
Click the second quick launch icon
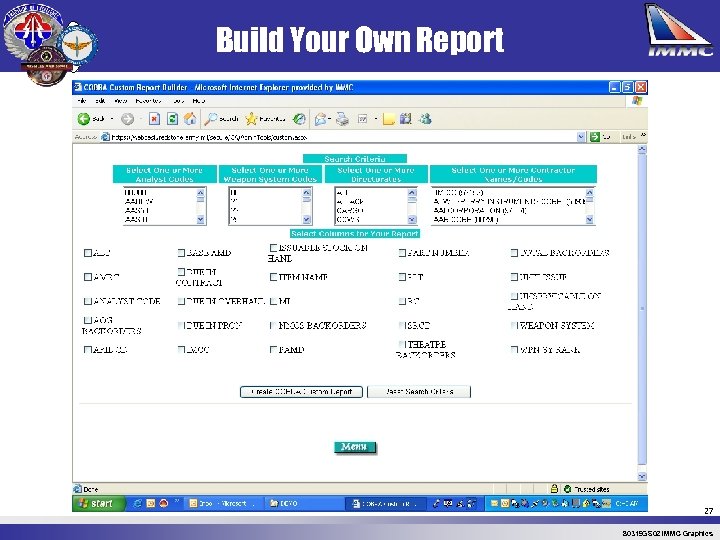pos(151,503)
